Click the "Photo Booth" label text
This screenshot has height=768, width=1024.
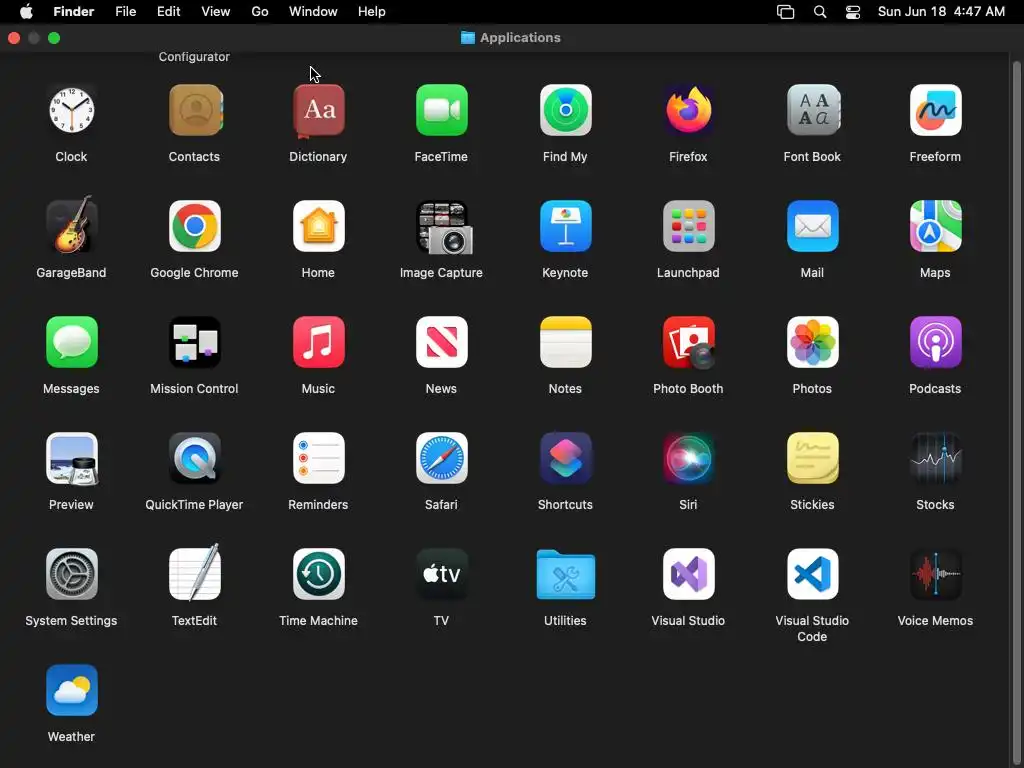688,389
